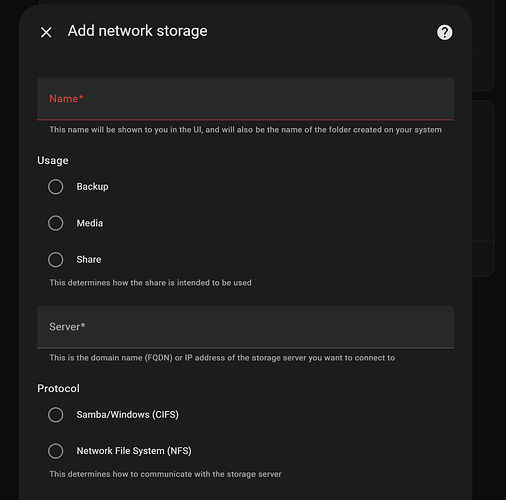Click the Share option label text
This screenshot has height=500, width=506.
click(89, 260)
